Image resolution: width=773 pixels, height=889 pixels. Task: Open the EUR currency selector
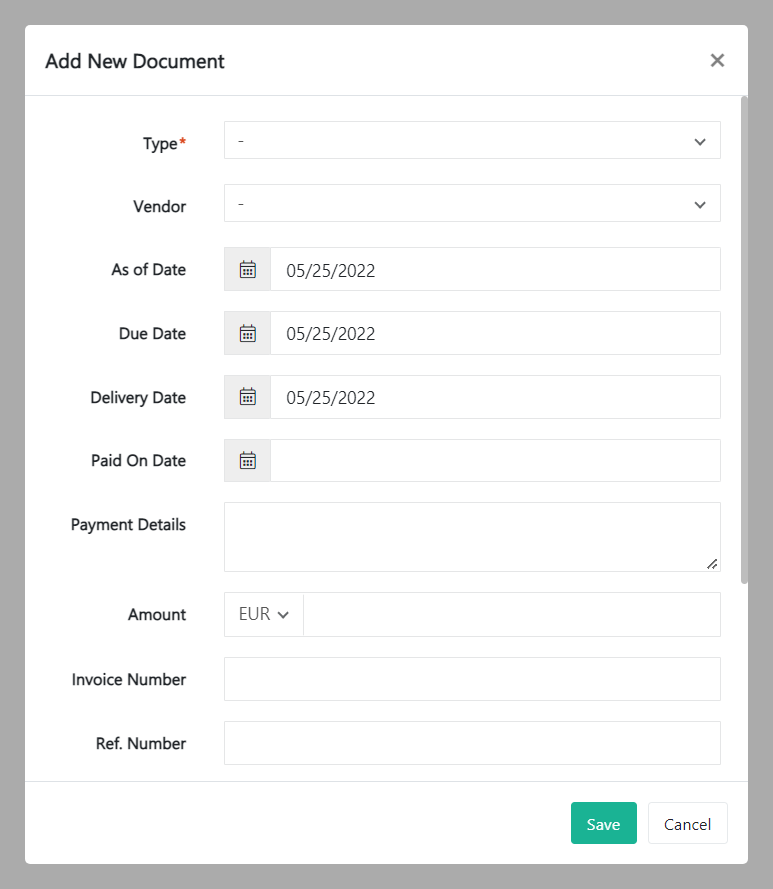tap(264, 615)
